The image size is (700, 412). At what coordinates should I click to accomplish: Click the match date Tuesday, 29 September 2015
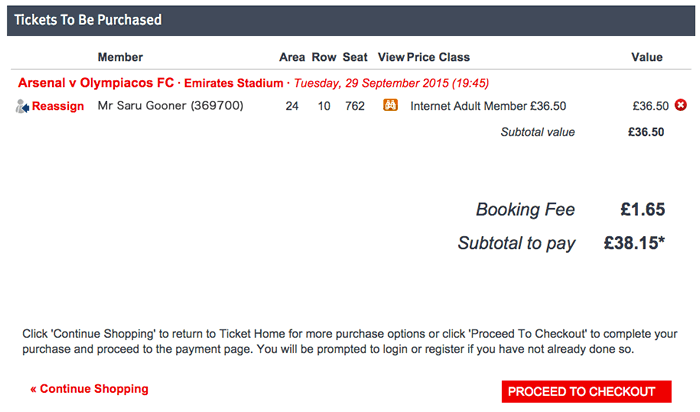pos(371,83)
